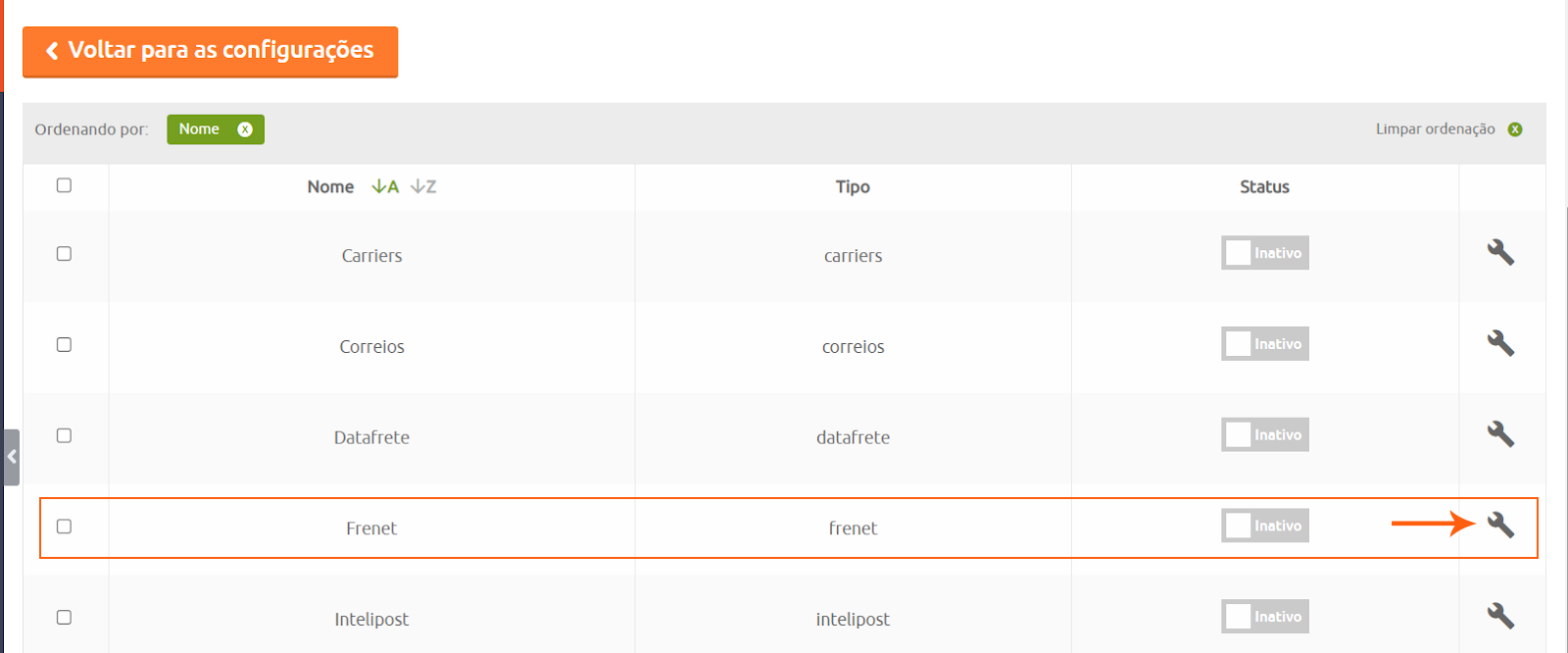The image size is (1568, 653).
Task: Remove the Nome sorting tag x
Action: tap(245, 129)
